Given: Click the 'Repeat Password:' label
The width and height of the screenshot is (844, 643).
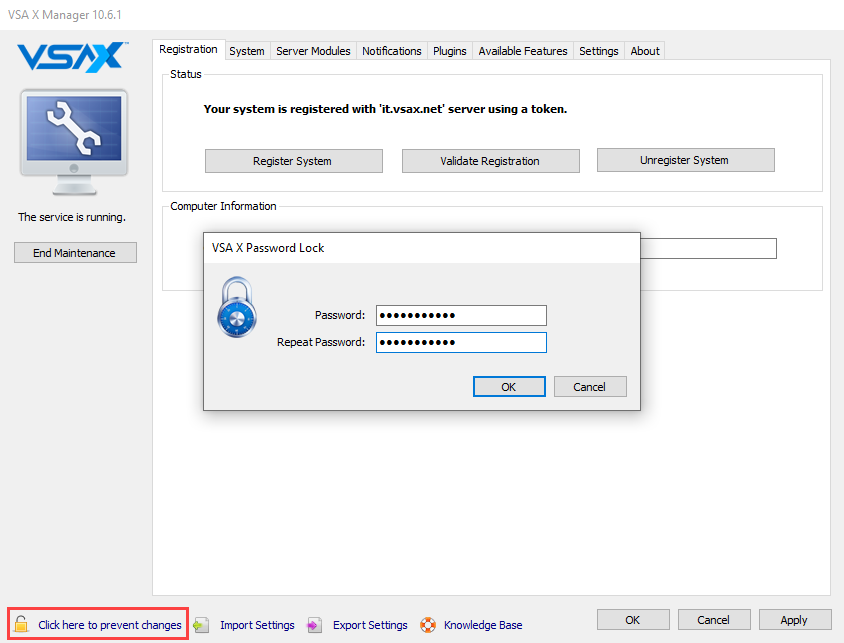Looking at the screenshot, I should pyautogui.click(x=321, y=342).
